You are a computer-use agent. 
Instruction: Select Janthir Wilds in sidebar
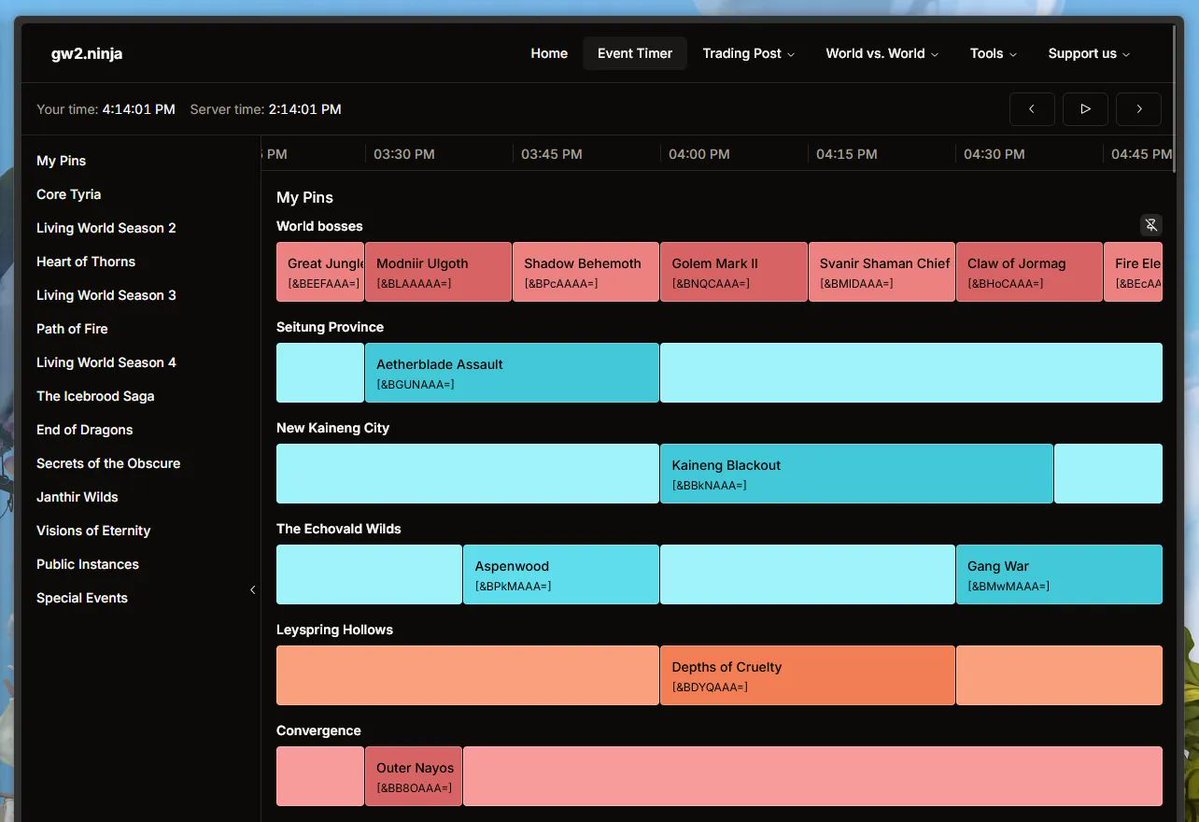tap(77, 497)
